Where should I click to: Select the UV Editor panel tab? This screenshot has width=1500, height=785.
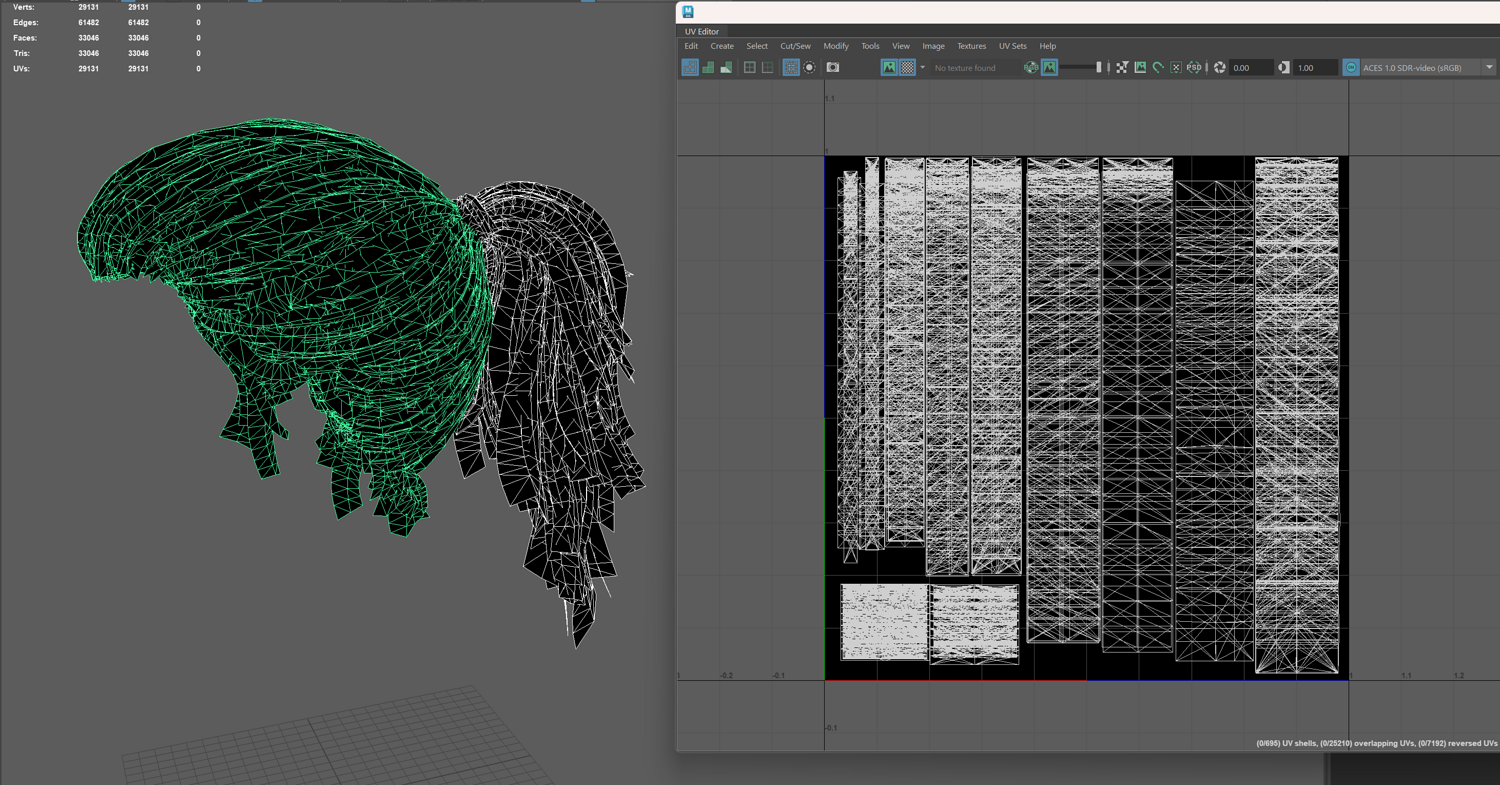tap(702, 32)
